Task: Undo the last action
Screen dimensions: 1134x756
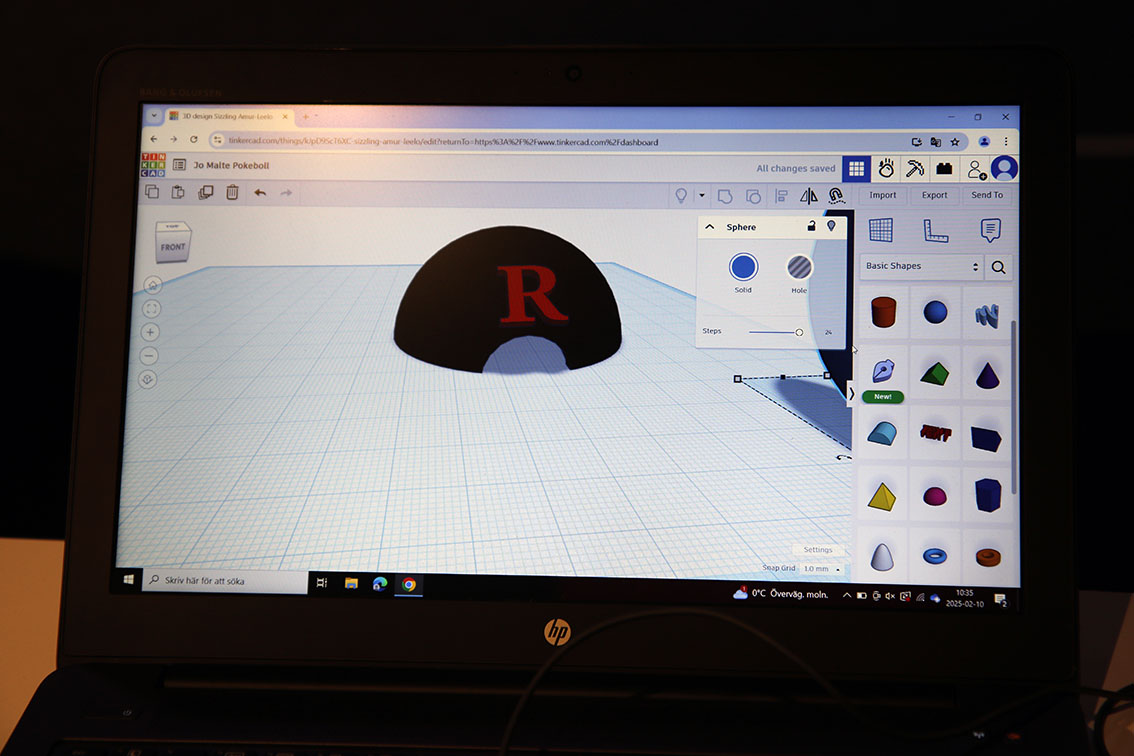Action: (x=260, y=192)
